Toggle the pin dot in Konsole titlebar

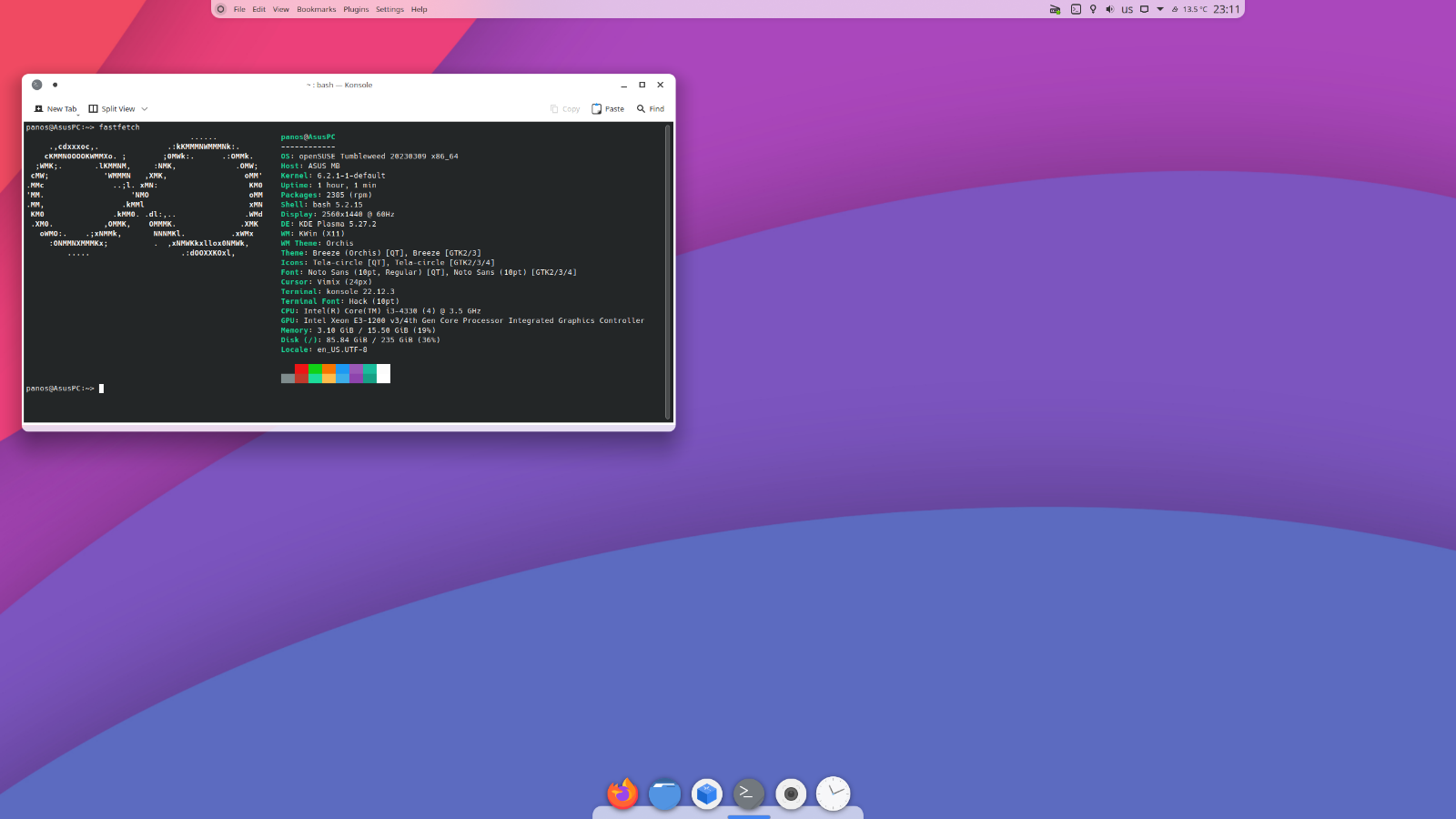(x=55, y=85)
